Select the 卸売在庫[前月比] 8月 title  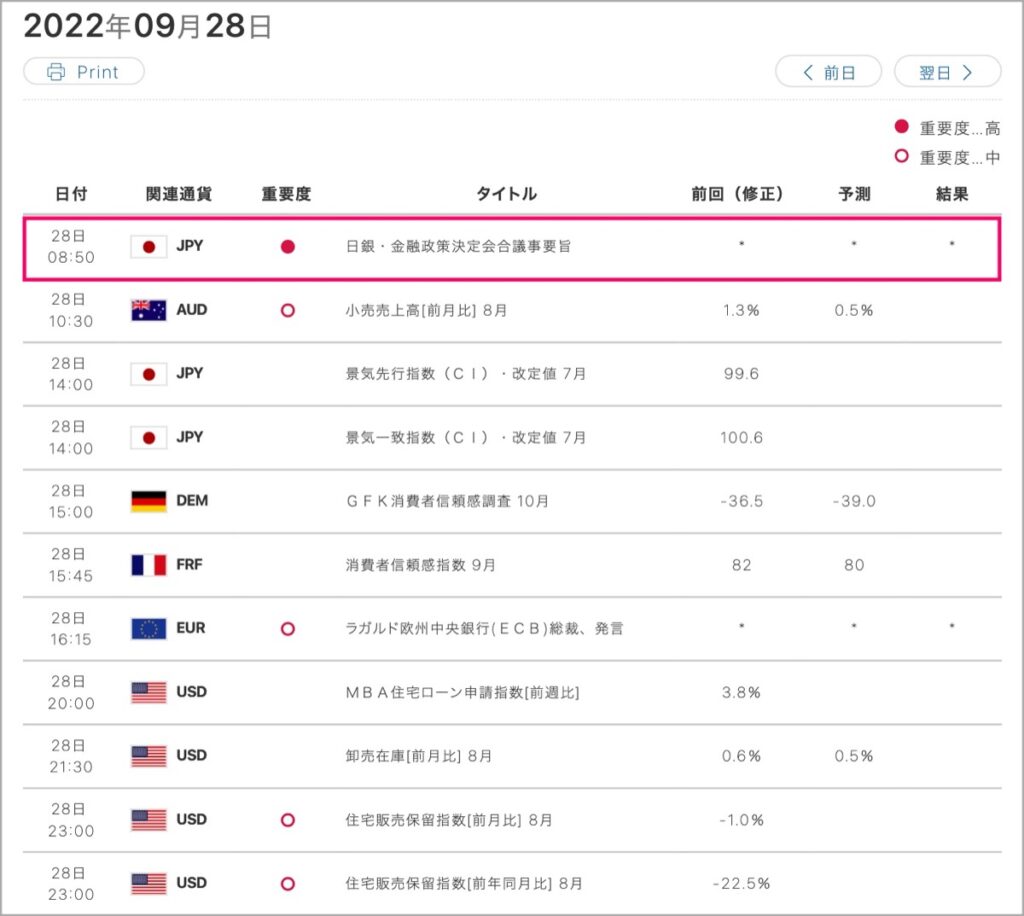pos(419,756)
